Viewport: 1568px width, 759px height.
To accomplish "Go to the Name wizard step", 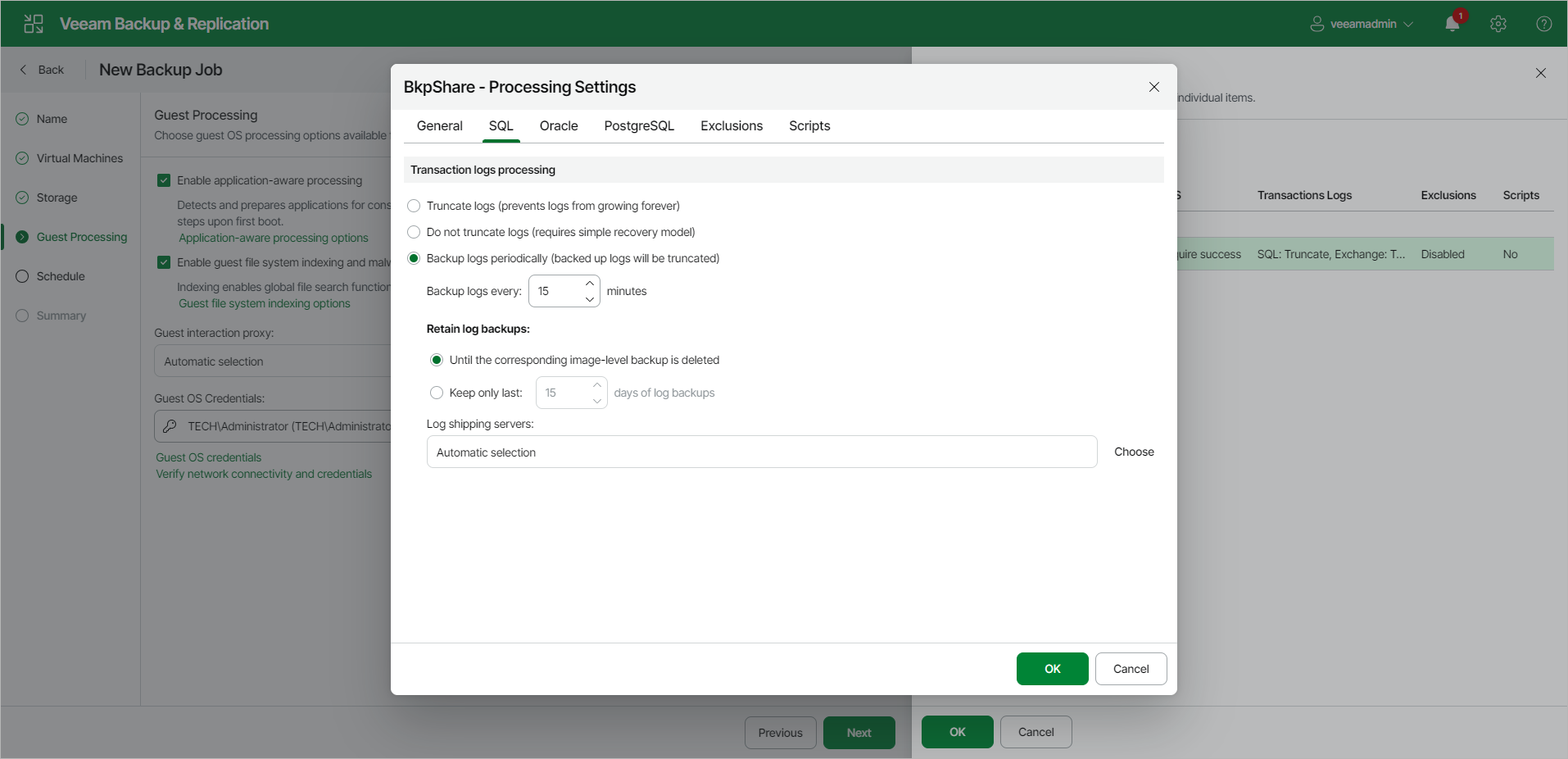I will coord(52,119).
